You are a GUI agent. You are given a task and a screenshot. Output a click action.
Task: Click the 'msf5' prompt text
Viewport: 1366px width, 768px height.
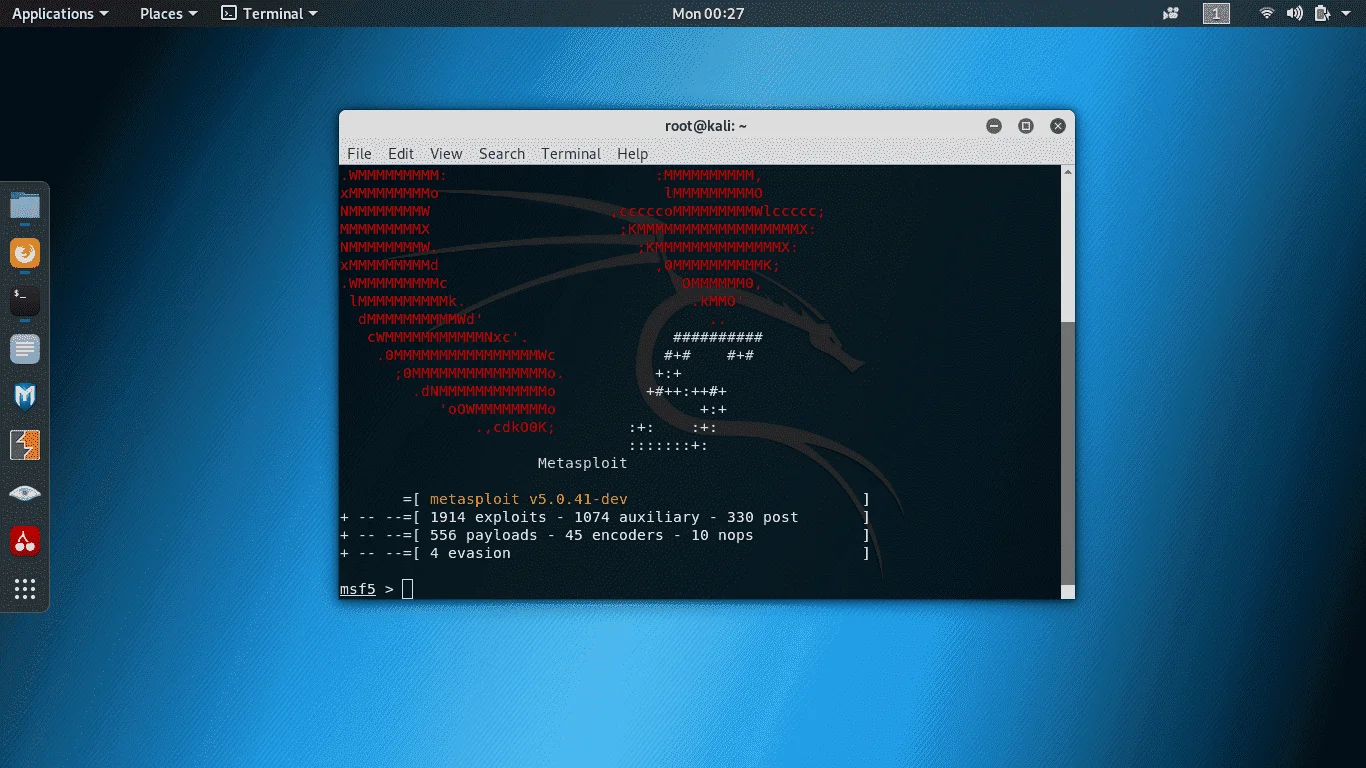(x=357, y=589)
